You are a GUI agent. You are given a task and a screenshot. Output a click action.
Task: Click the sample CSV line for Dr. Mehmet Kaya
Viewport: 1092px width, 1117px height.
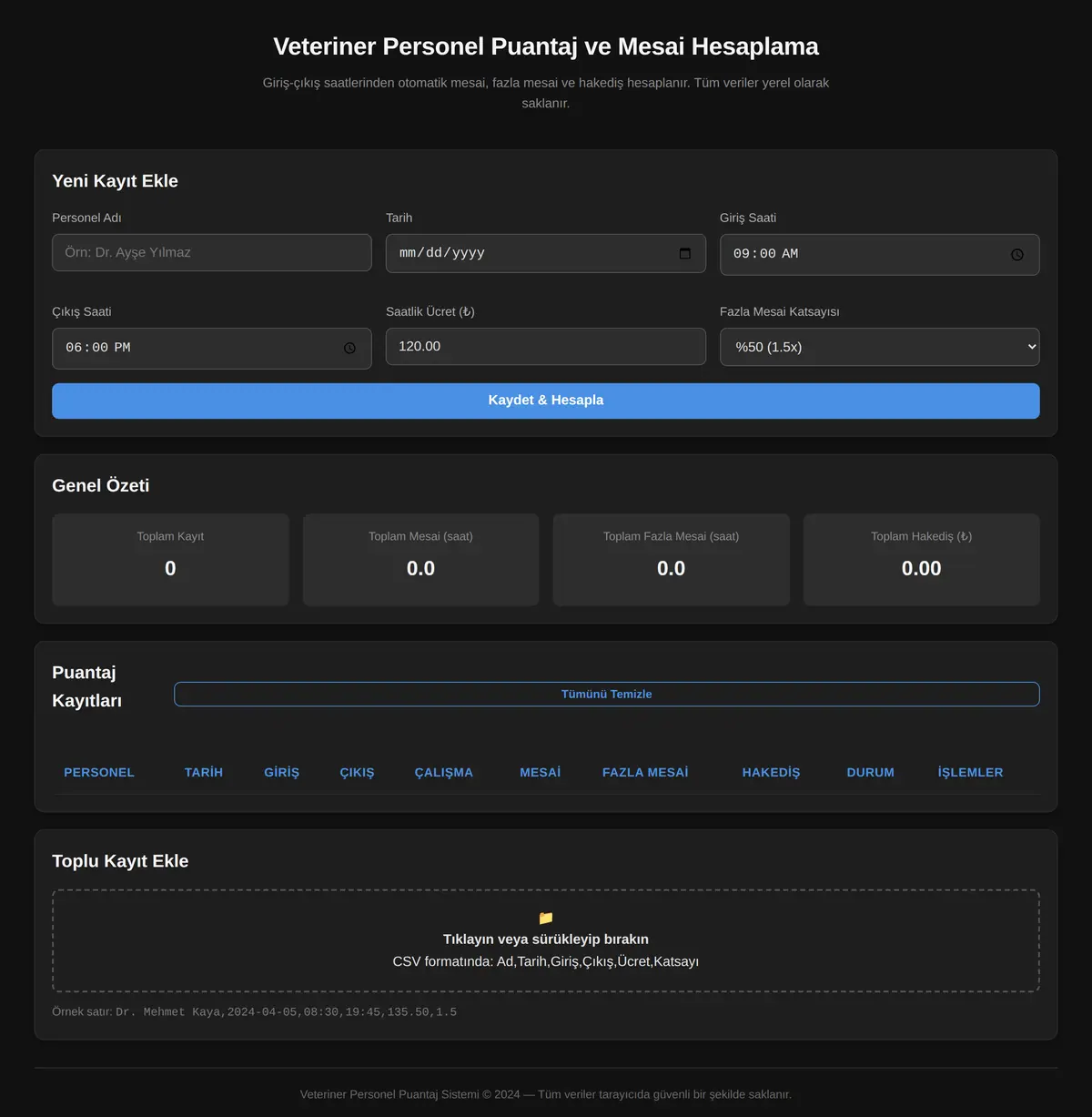pyautogui.click(x=287, y=1012)
